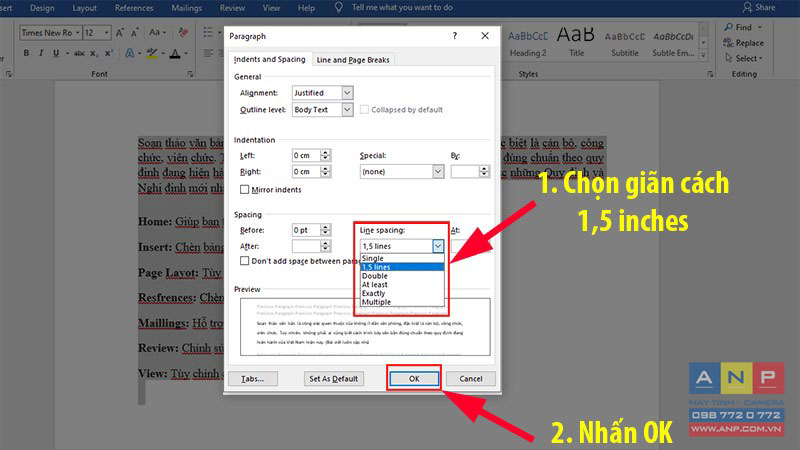Click Set As Default button
800x450 pixels.
(334, 379)
